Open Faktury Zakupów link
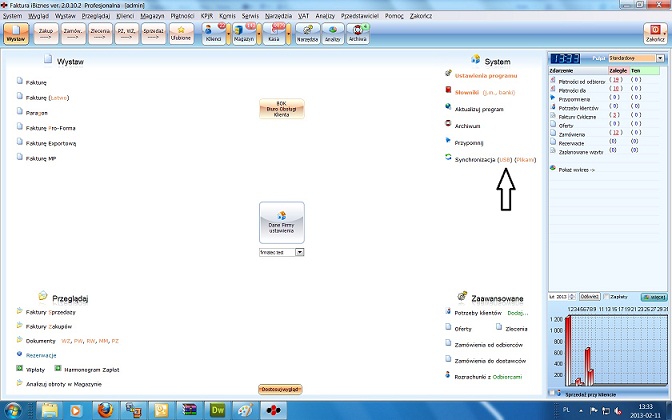The height and width of the screenshot is (420, 672). [x=48, y=327]
